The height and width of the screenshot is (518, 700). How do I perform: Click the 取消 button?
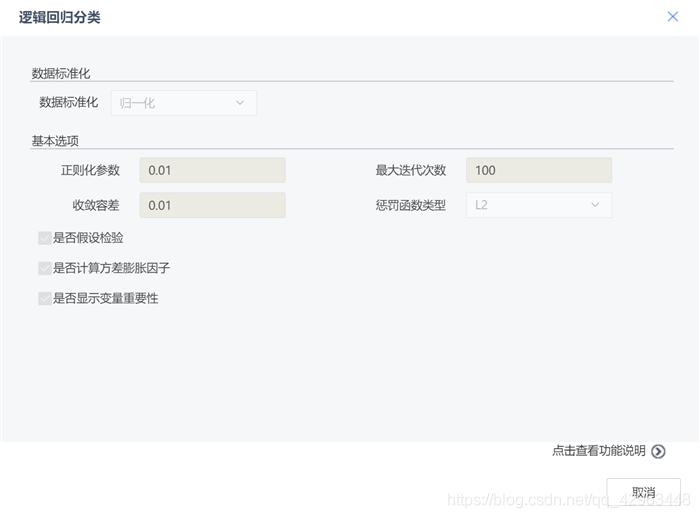[x=643, y=492]
